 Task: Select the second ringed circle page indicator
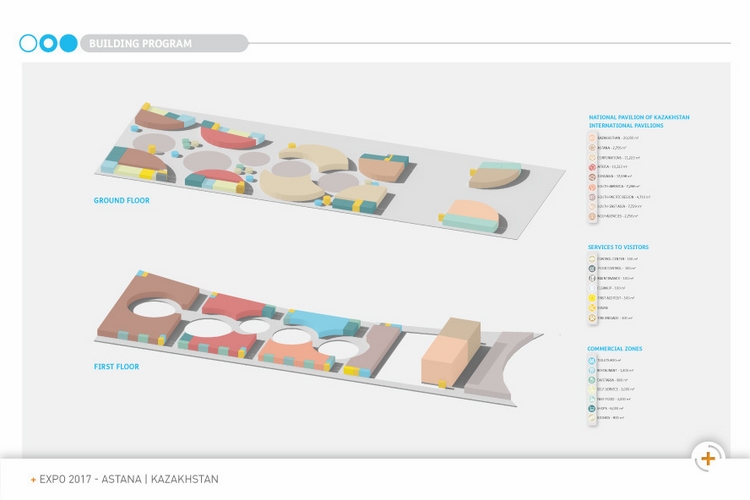pos(48,43)
